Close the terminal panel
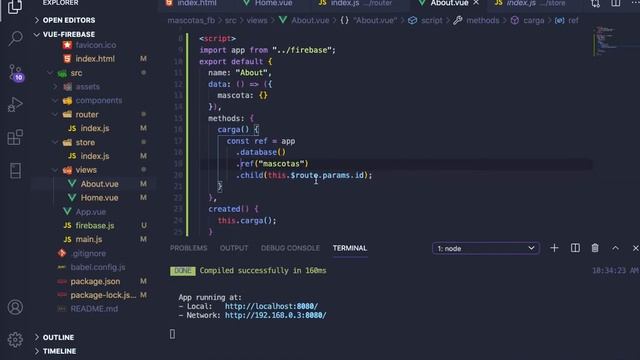This screenshot has width=640, height=360. pos(636,248)
